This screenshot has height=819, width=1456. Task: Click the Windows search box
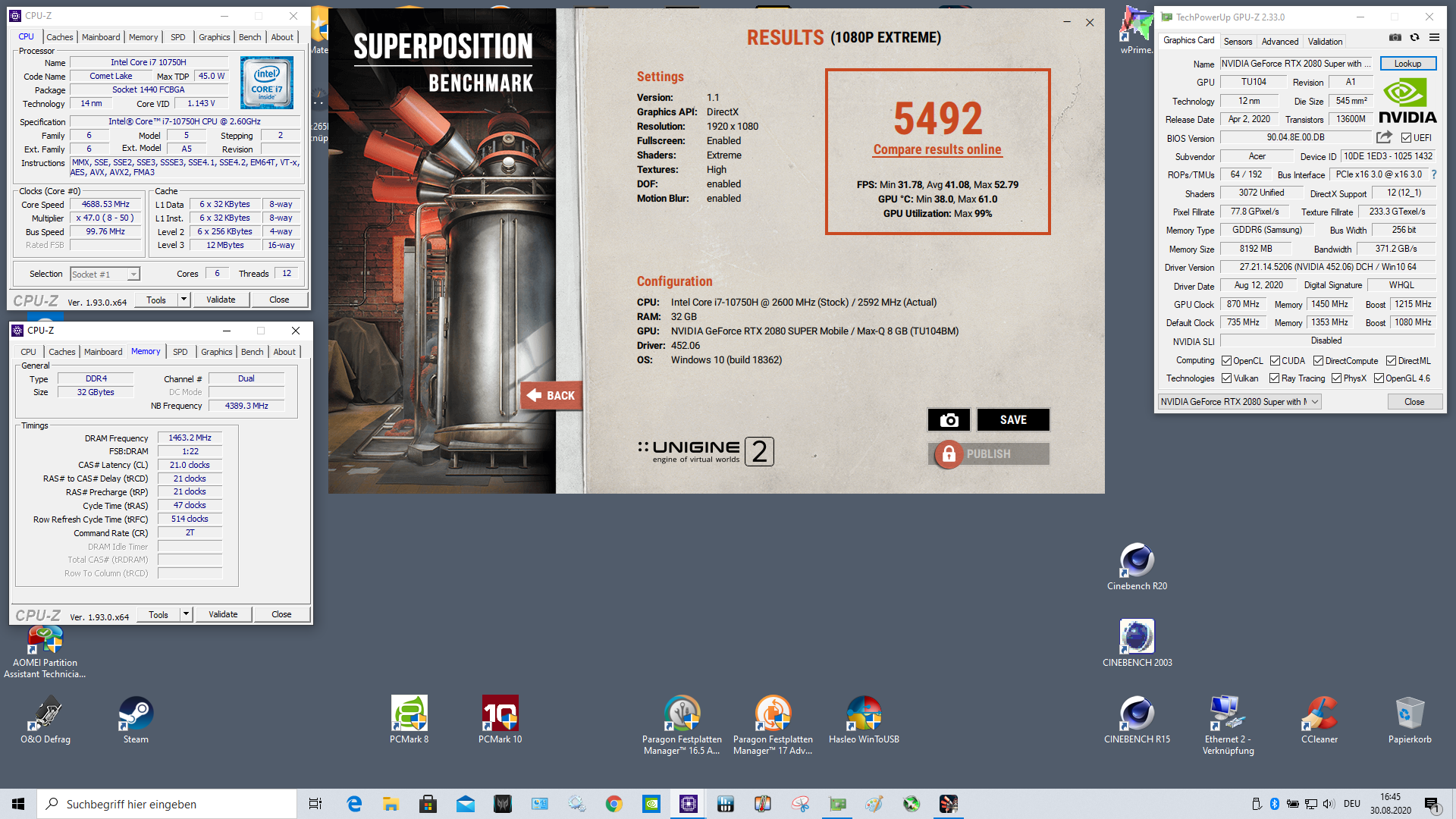(x=167, y=804)
